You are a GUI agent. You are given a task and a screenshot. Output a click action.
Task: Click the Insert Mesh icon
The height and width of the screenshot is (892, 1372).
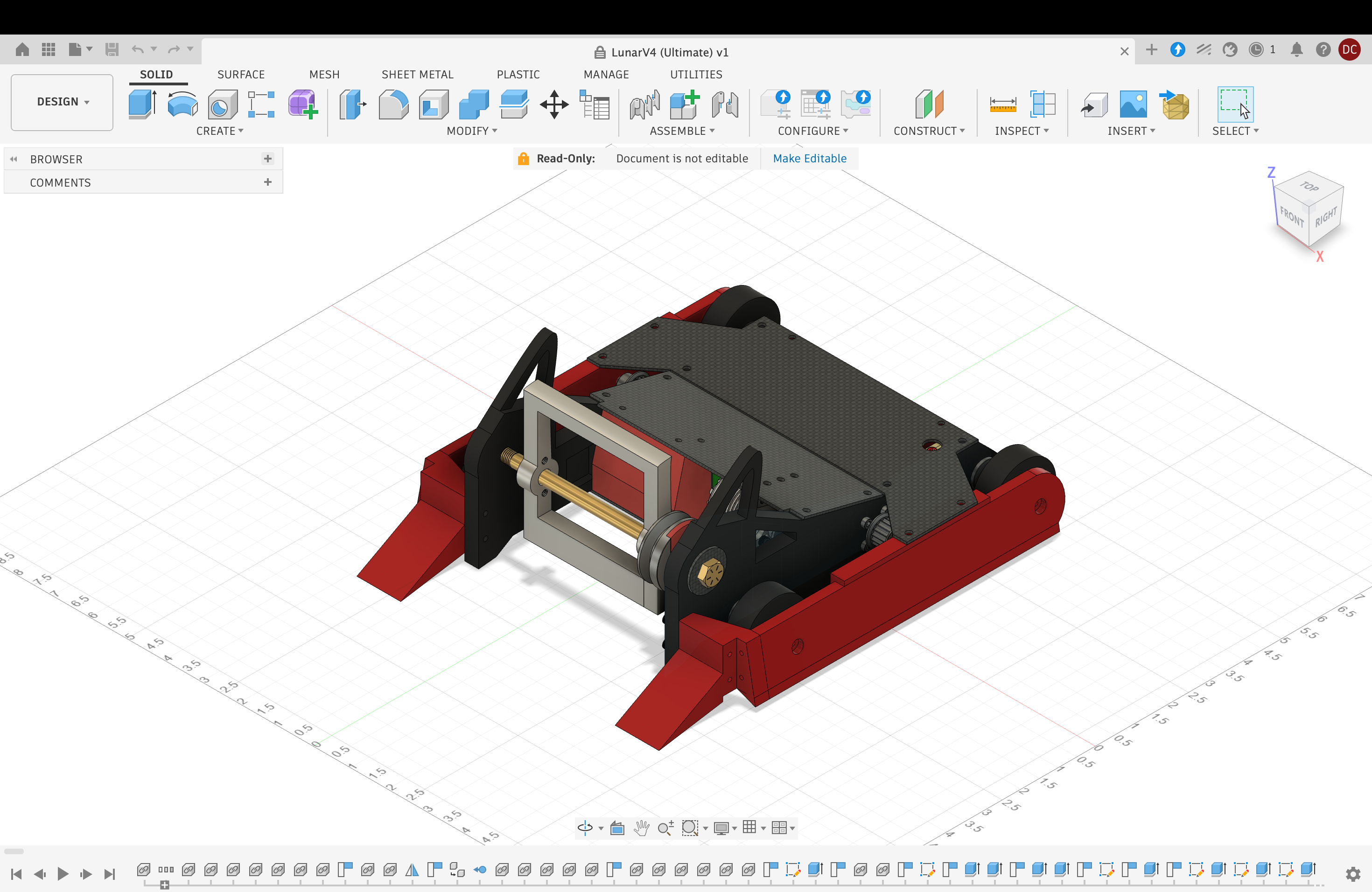(1174, 105)
